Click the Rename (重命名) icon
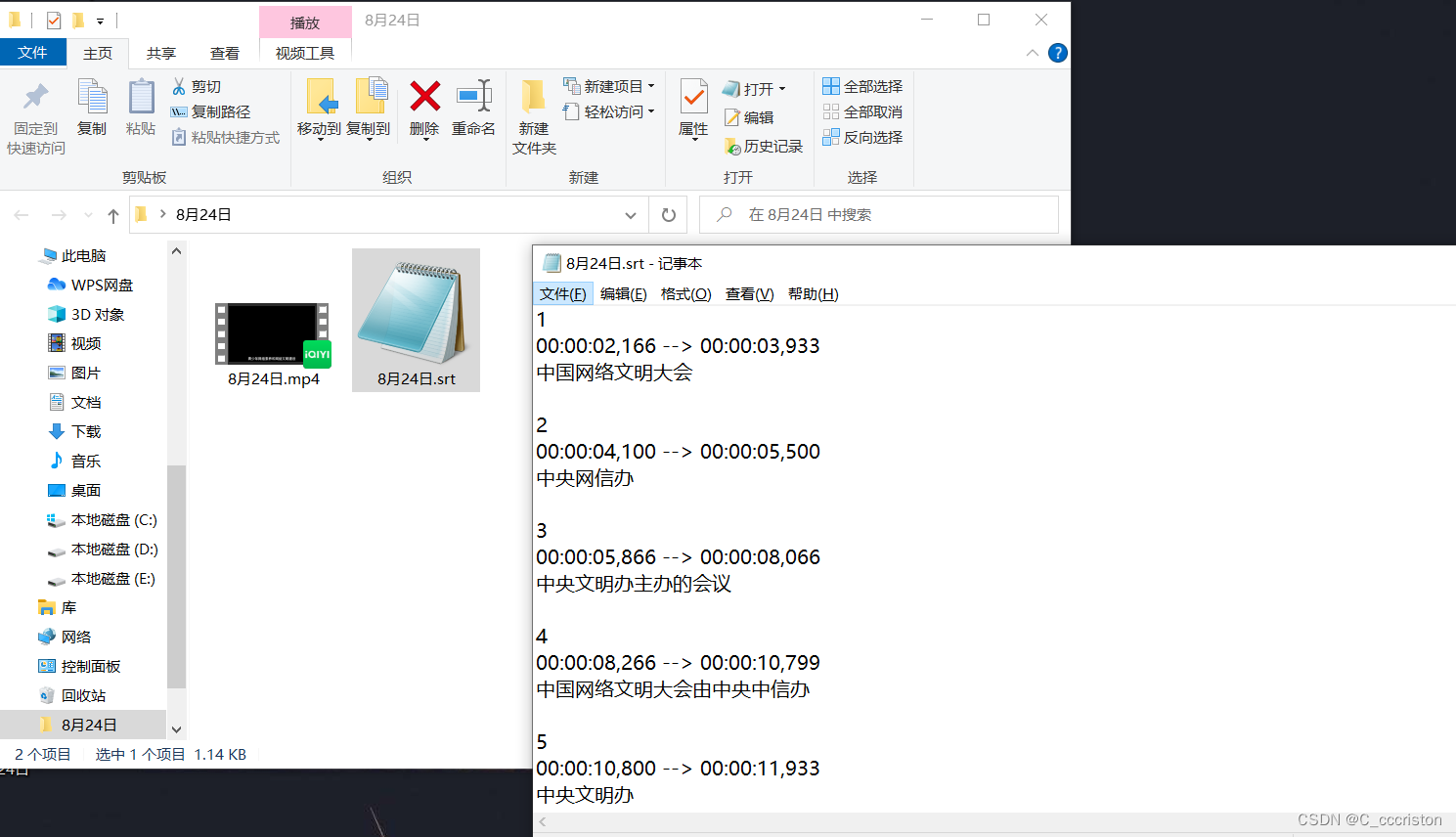Viewport: 1456px width, 837px height. point(474,96)
